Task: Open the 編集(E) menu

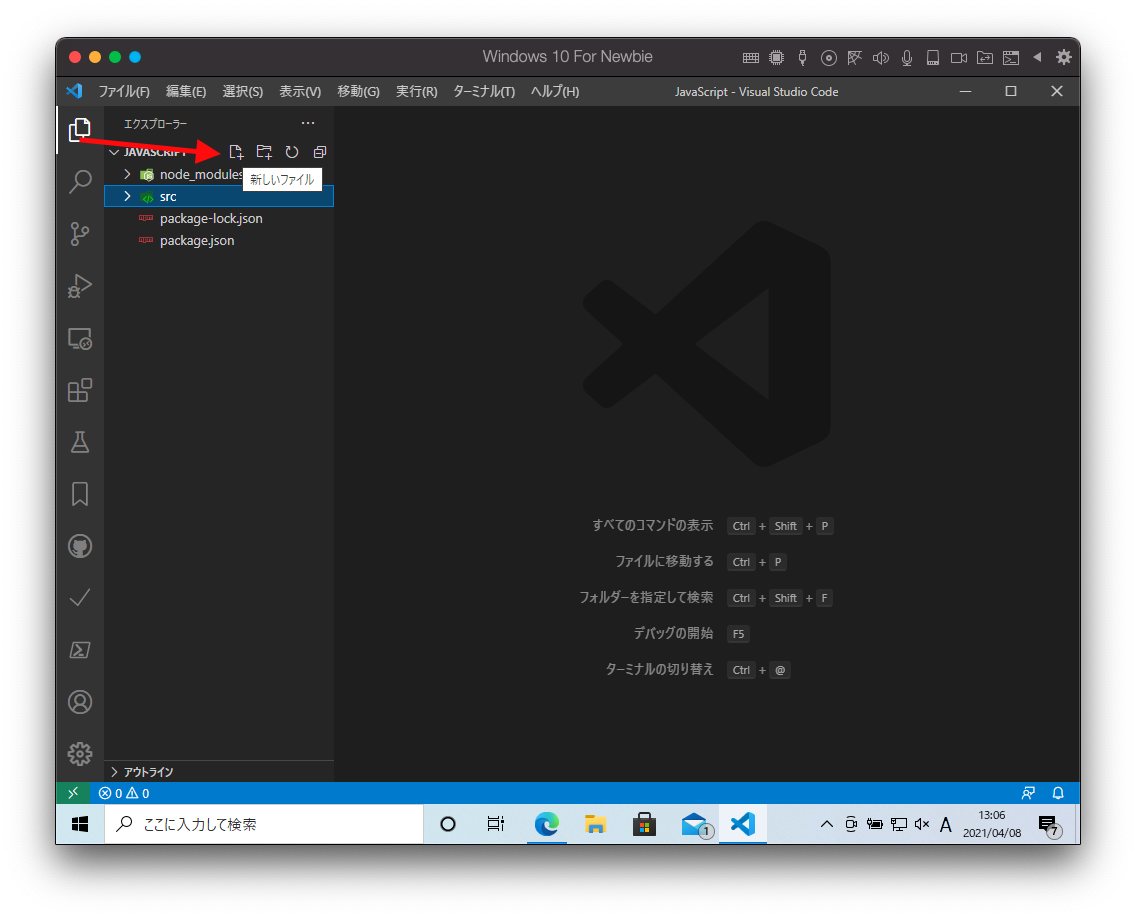Action: pyautogui.click(x=186, y=91)
